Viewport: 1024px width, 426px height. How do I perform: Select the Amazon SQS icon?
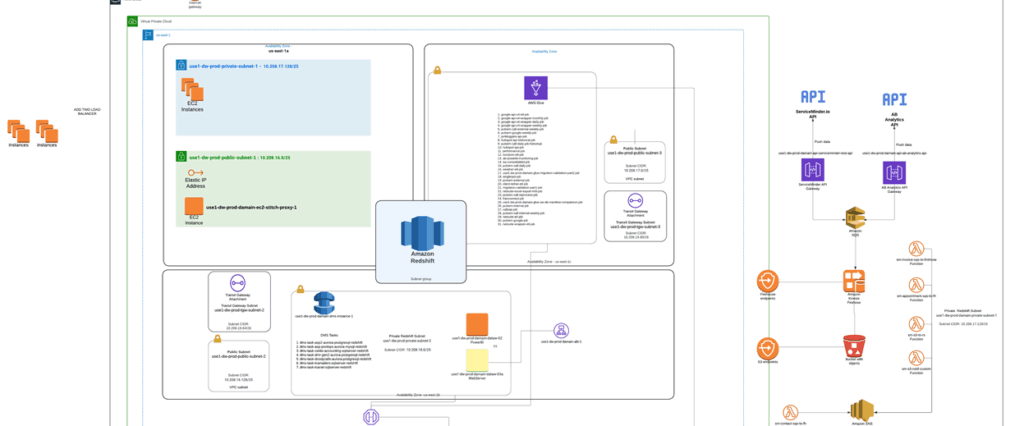pyautogui.click(x=855, y=219)
